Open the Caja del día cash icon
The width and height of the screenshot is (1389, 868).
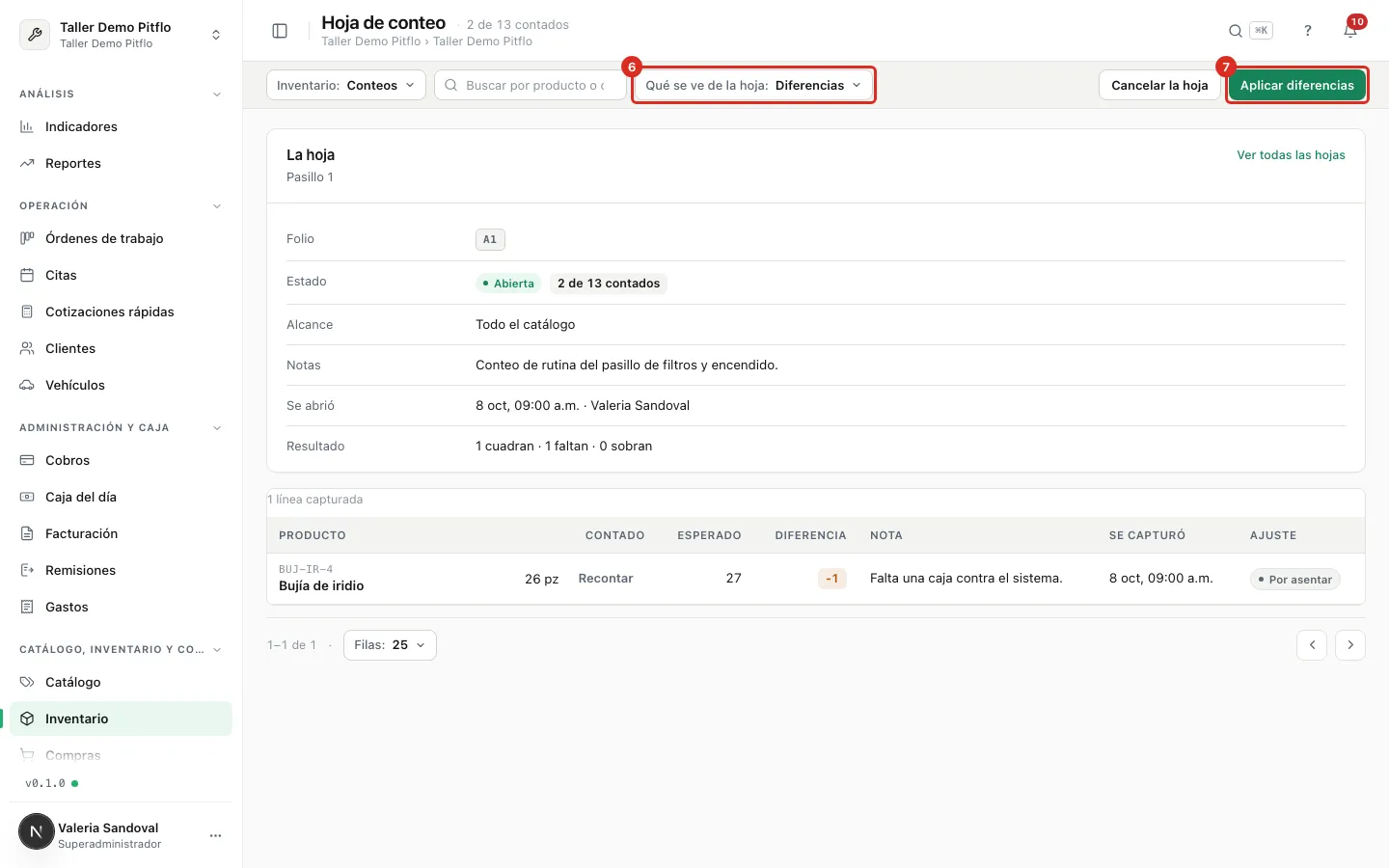(27, 497)
